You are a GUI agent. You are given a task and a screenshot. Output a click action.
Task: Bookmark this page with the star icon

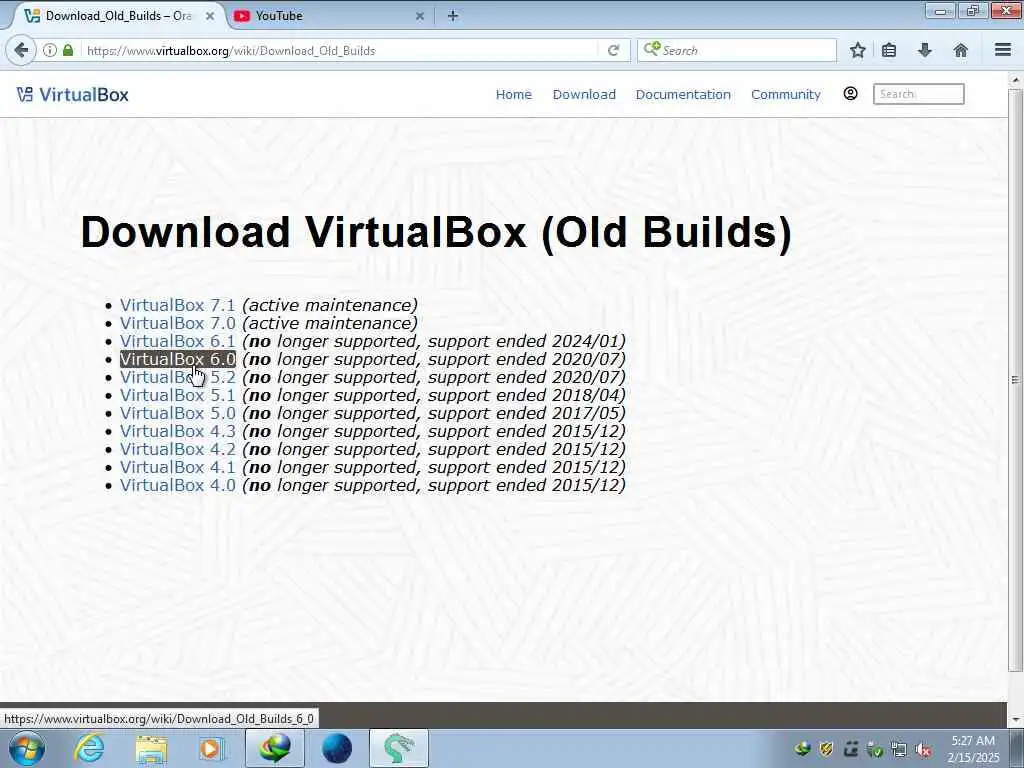point(857,50)
